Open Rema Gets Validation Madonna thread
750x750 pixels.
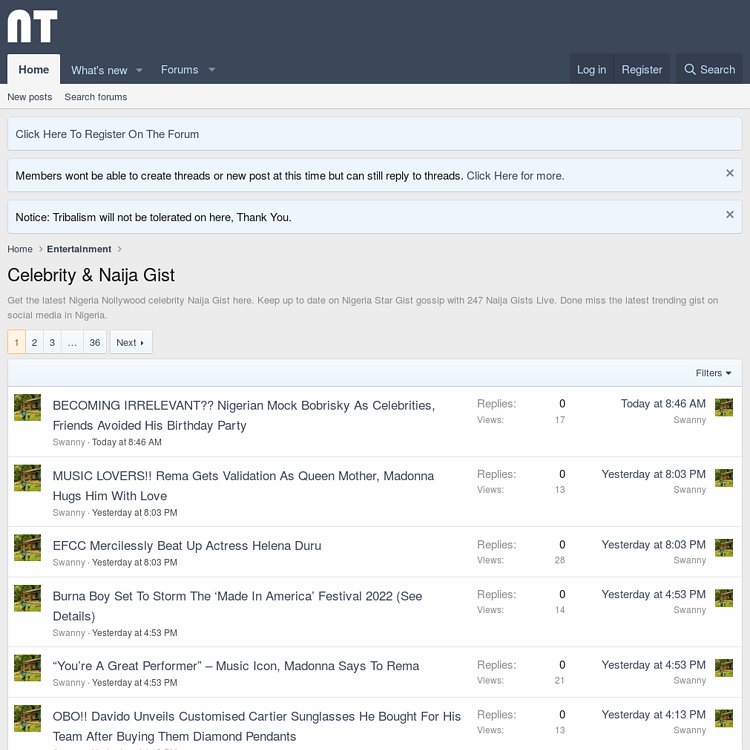243,485
